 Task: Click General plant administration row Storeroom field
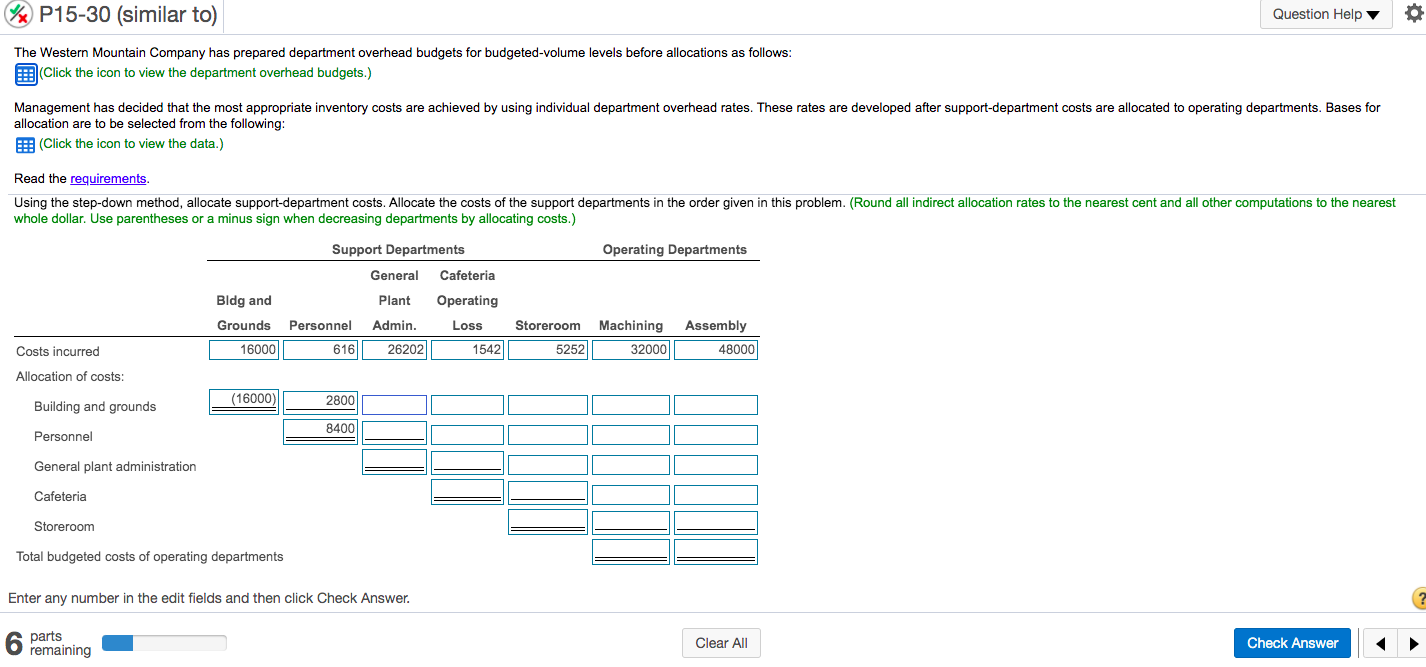coord(548,465)
